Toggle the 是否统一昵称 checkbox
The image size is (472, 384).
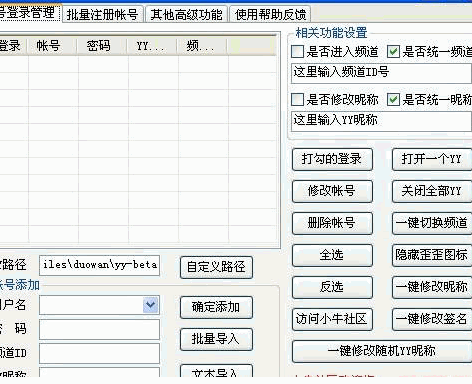click(393, 99)
